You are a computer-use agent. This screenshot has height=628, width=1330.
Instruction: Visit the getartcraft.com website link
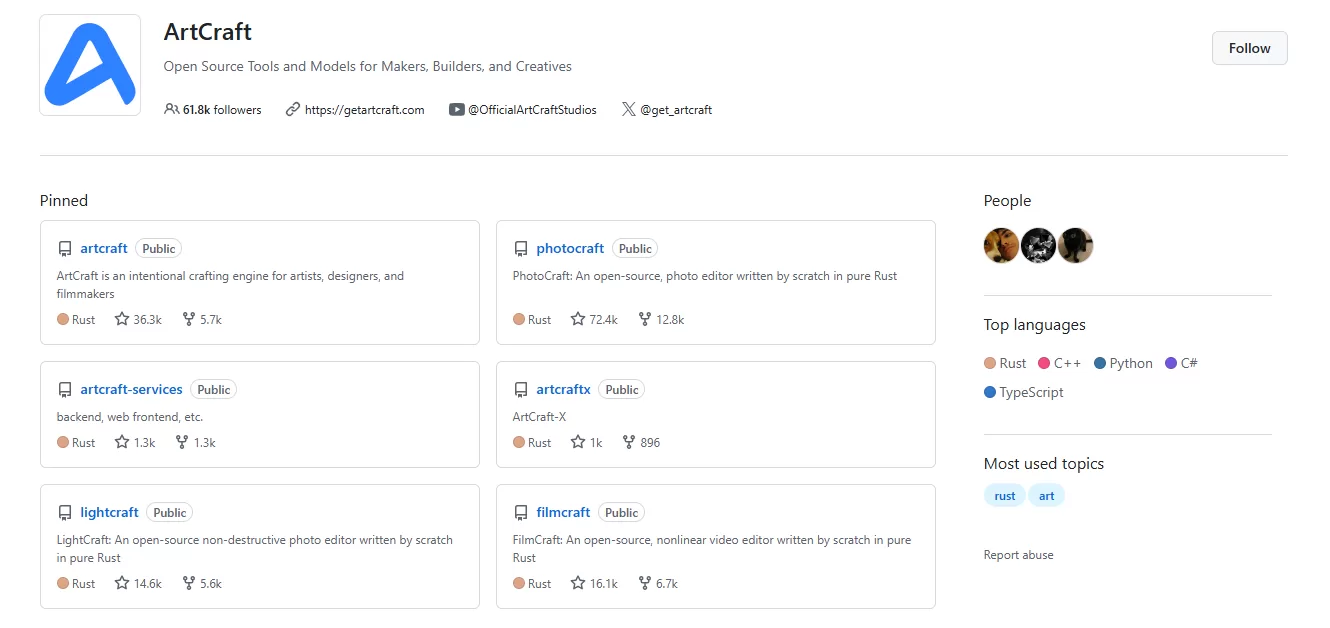click(364, 110)
